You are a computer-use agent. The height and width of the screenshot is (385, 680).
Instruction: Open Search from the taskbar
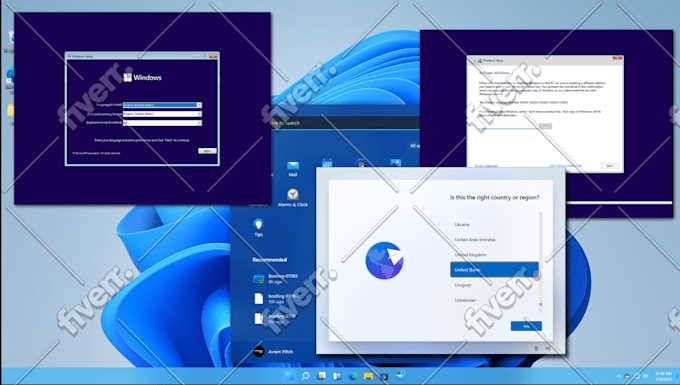(305, 376)
